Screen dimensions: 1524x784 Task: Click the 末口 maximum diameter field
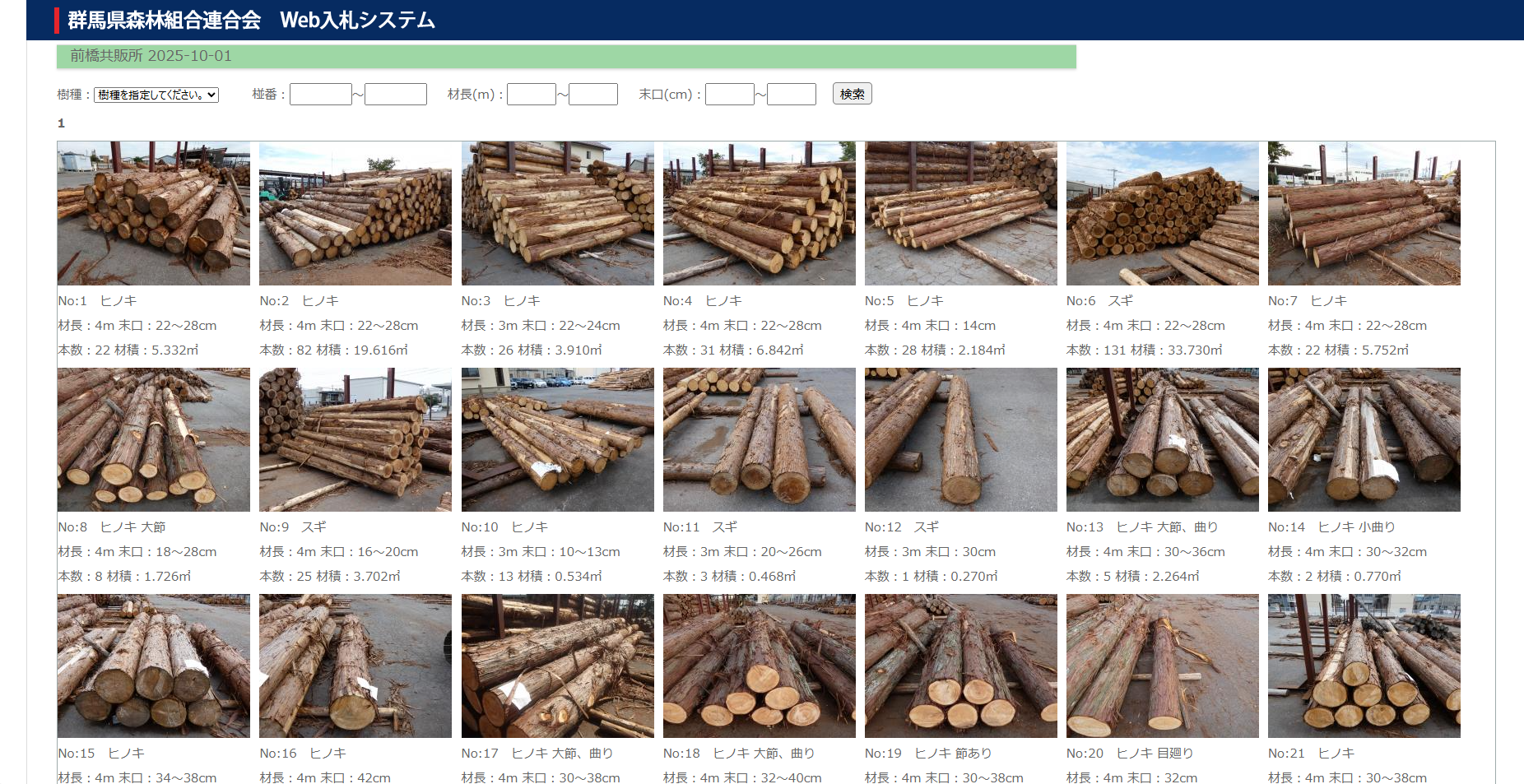pyautogui.click(x=791, y=95)
